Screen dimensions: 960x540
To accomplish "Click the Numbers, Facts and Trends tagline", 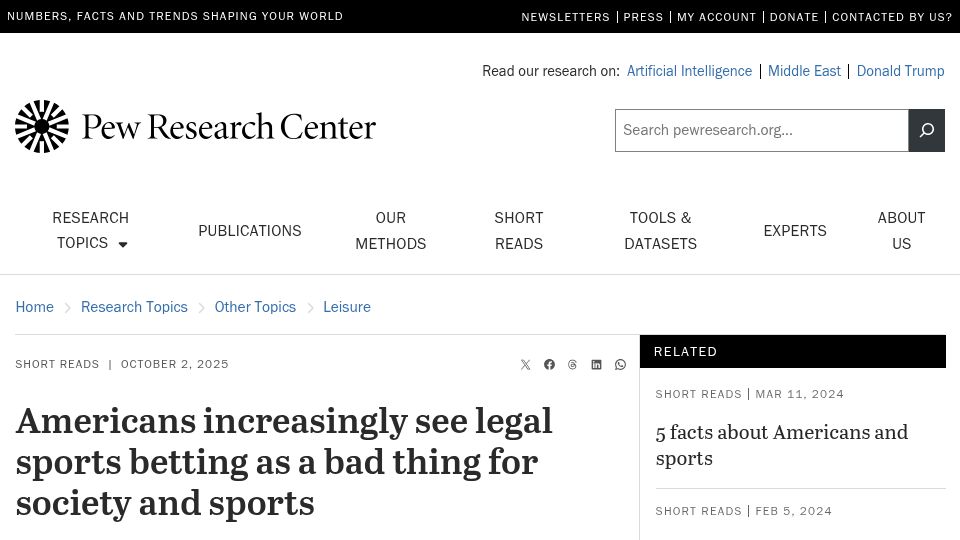I will (x=174, y=17).
